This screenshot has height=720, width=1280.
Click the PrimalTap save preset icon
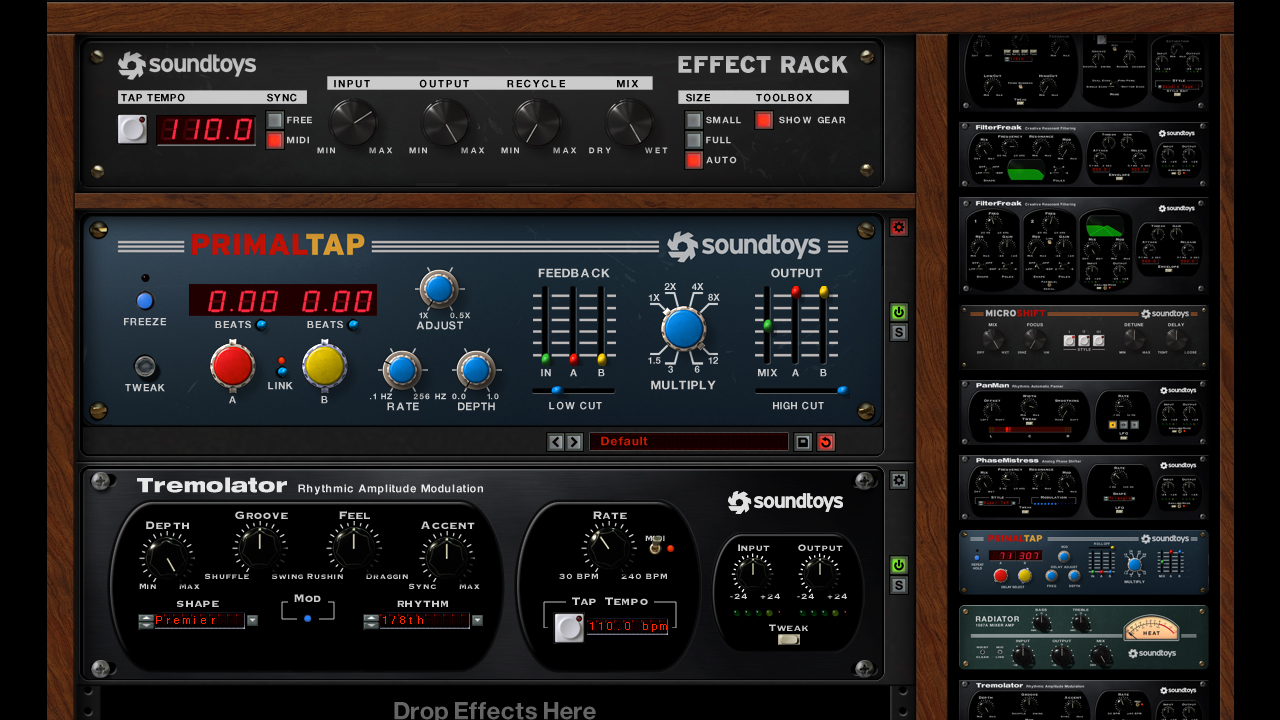point(803,442)
